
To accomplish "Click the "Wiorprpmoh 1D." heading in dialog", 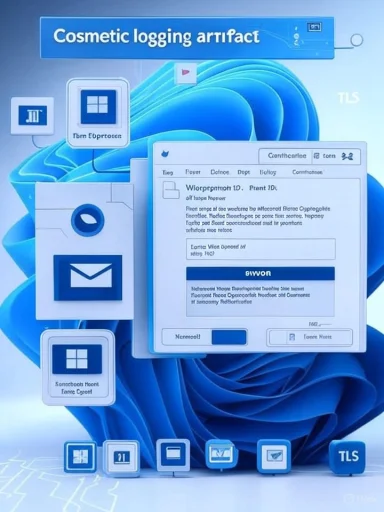I will coord(214,188).
